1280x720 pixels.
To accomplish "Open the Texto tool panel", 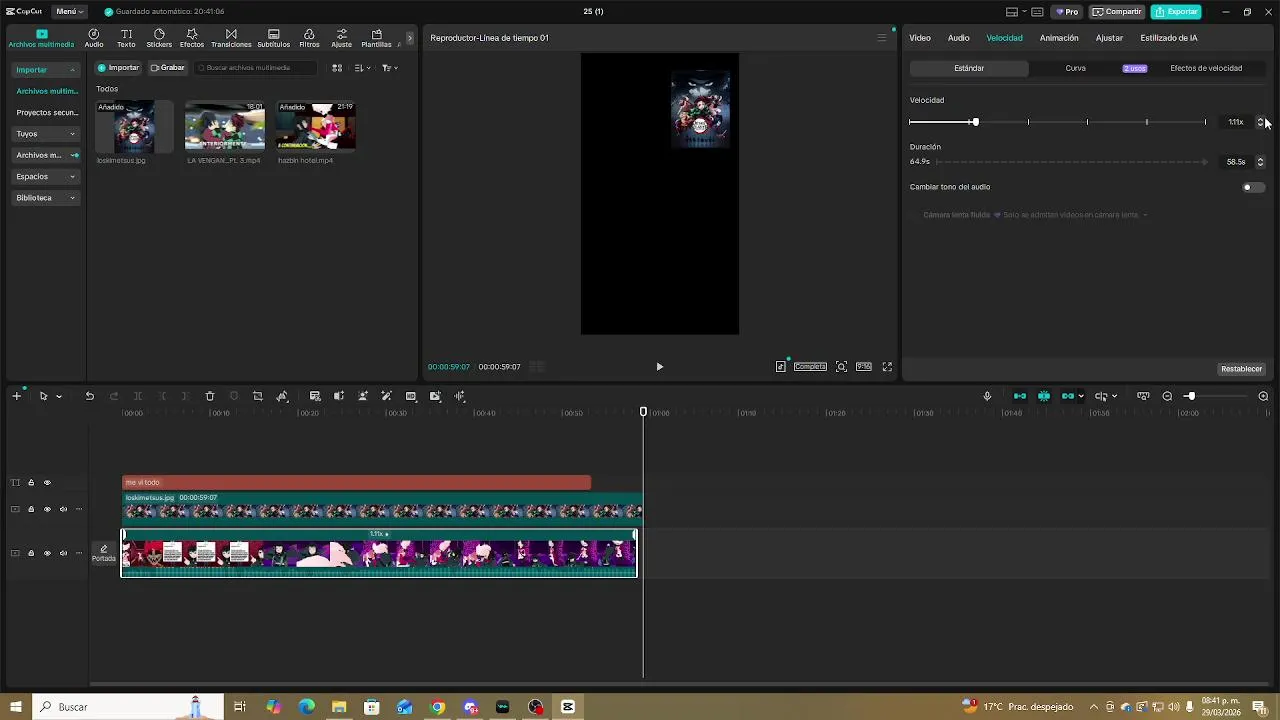I will point(126,38).
